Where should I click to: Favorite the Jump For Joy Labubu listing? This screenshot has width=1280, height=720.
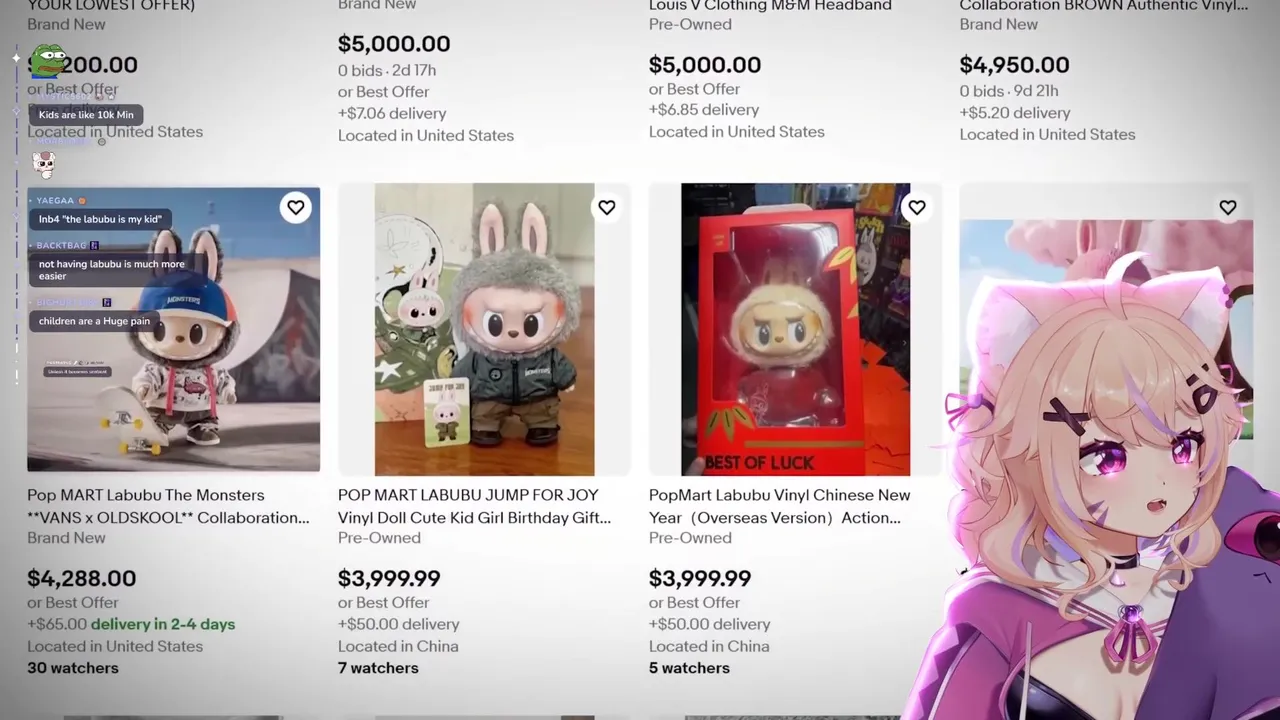pyautogui.click(x=606, y=207)
